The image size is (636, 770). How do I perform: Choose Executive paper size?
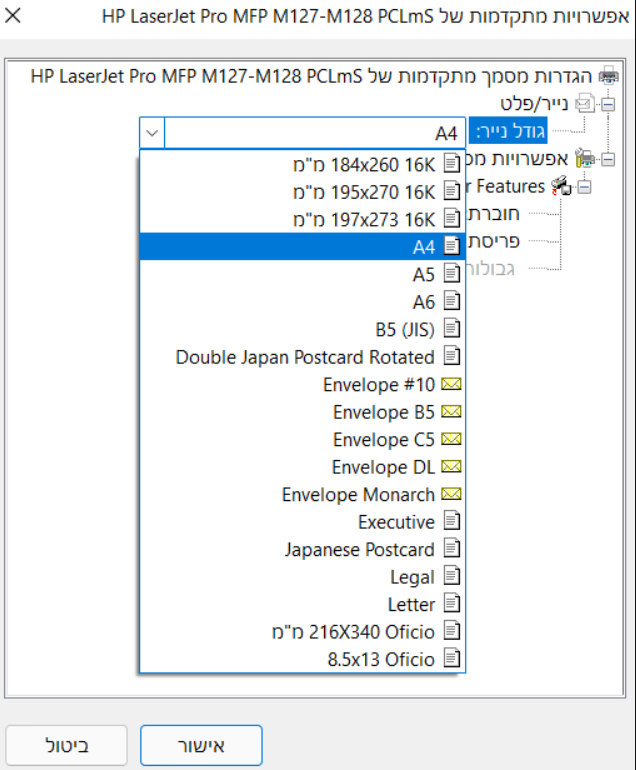(303, 522)
